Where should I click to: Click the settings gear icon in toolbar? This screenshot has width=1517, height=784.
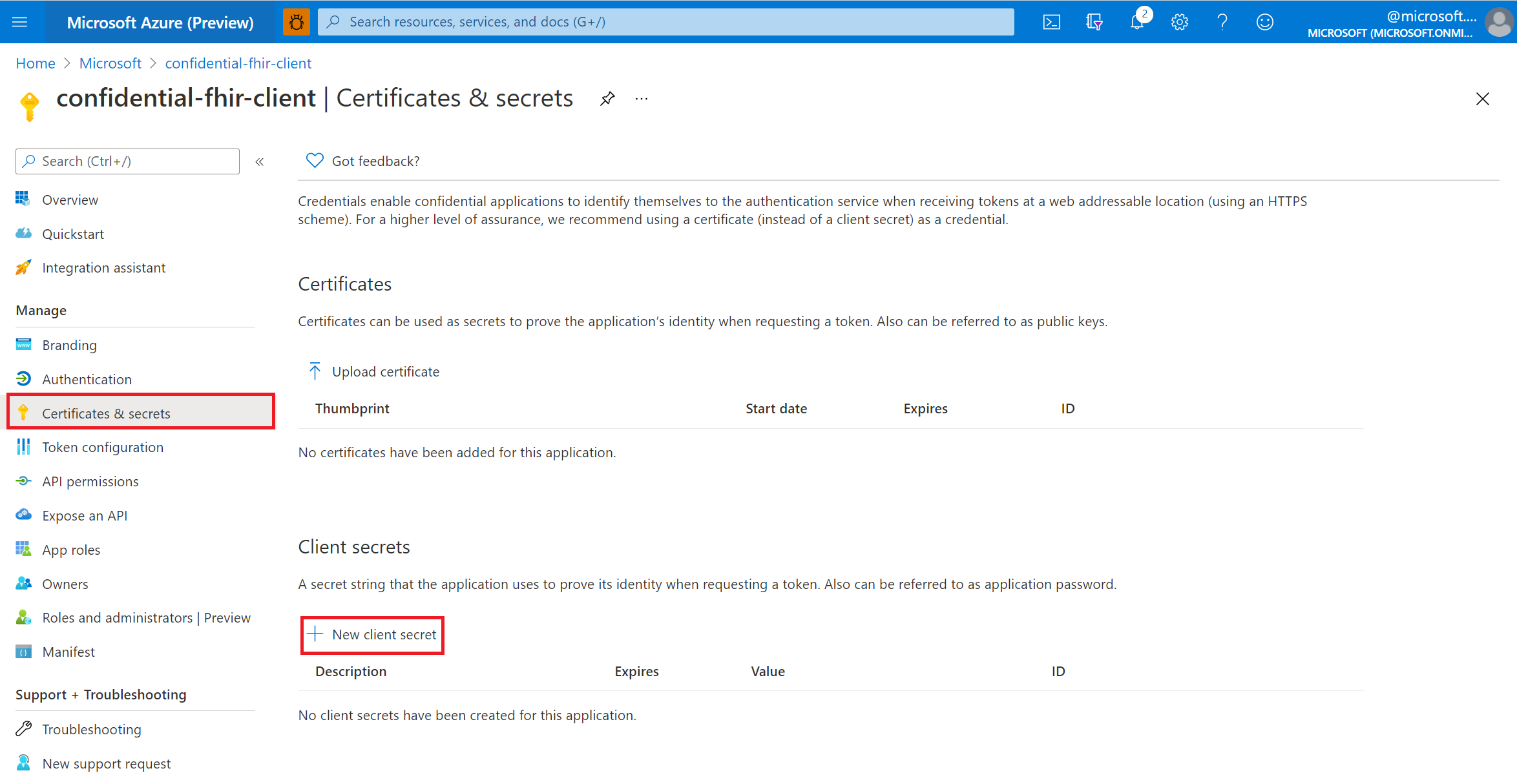(1179, 21)
